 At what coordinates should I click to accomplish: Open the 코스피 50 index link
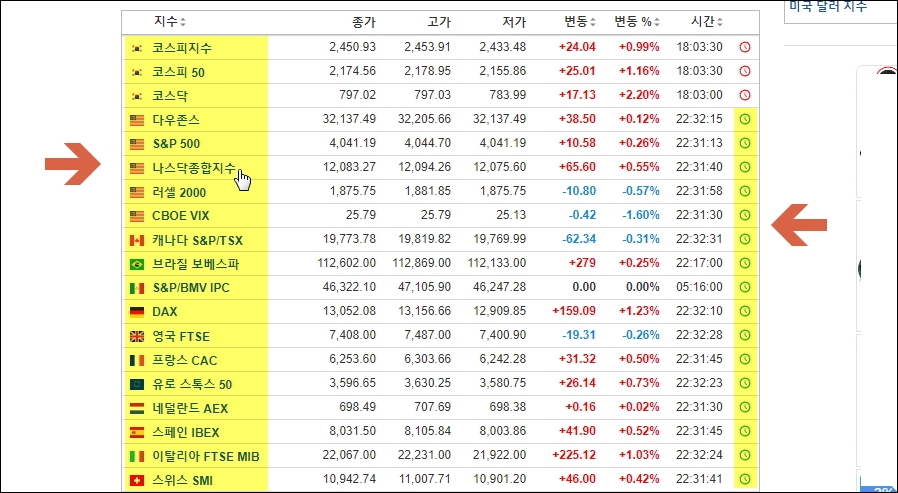pos(179,72)
